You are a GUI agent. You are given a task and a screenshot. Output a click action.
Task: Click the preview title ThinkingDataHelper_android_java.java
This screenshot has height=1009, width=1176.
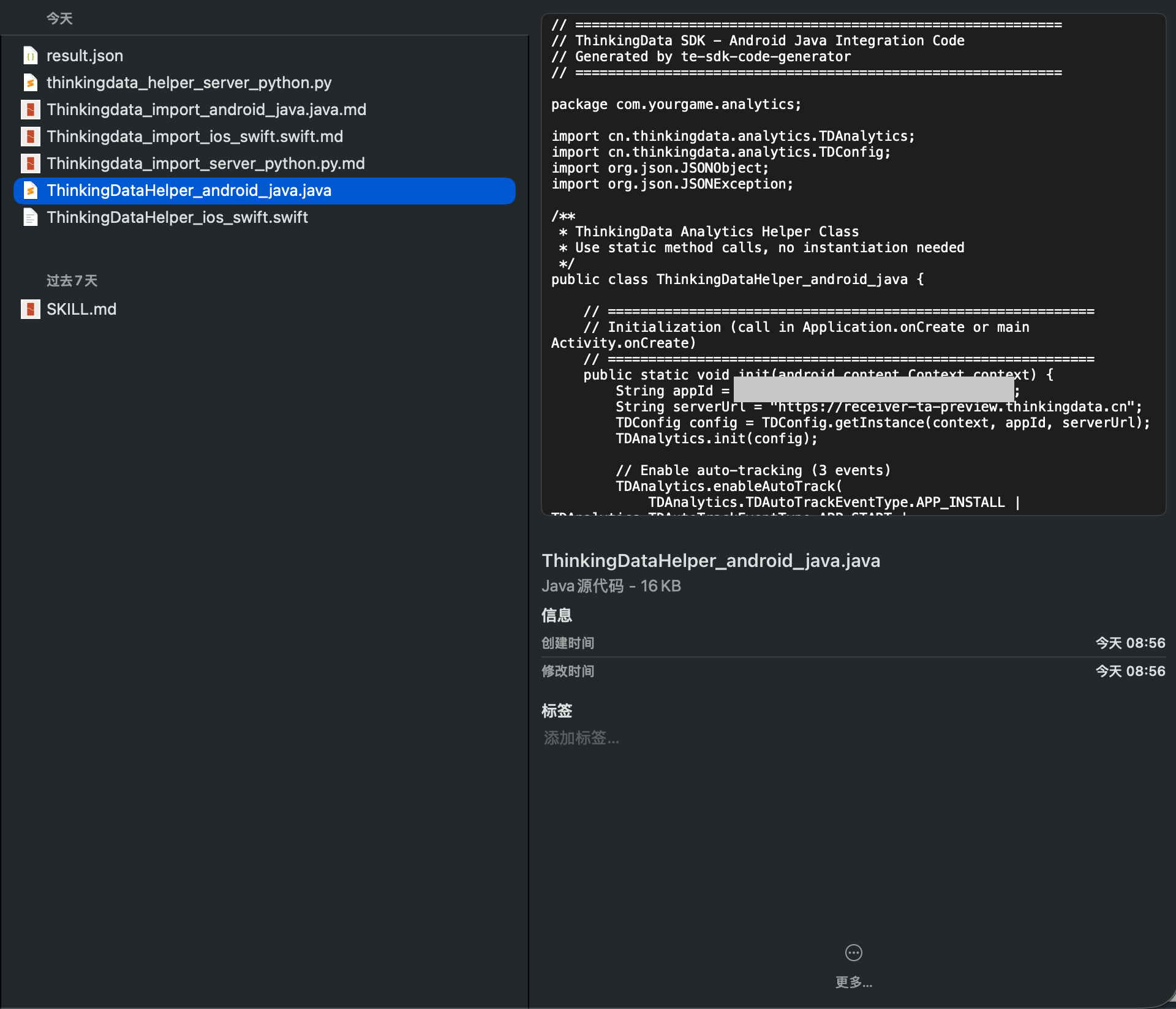pyautogui.click(x=711, y=560)
